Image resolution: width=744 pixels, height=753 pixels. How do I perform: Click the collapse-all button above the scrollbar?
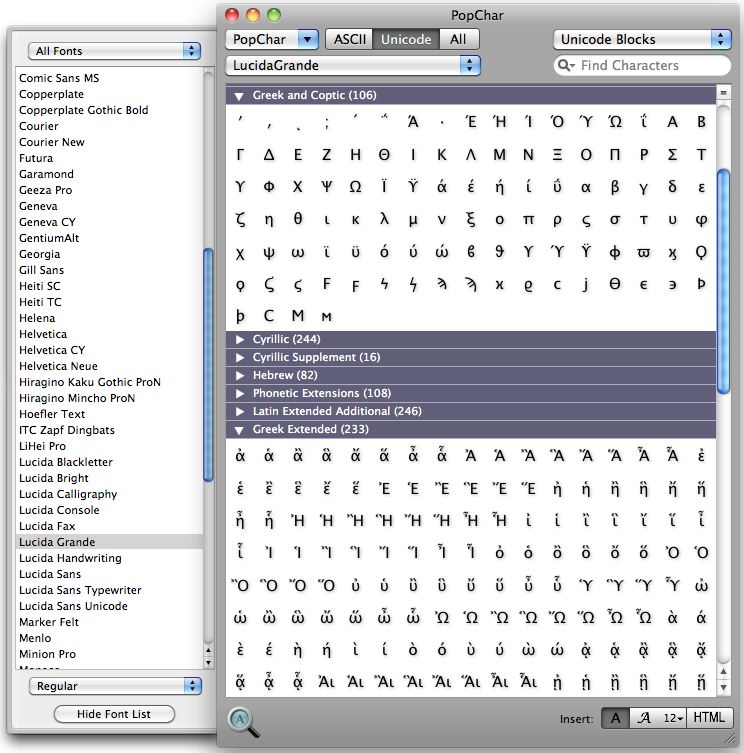pos(723,93)
